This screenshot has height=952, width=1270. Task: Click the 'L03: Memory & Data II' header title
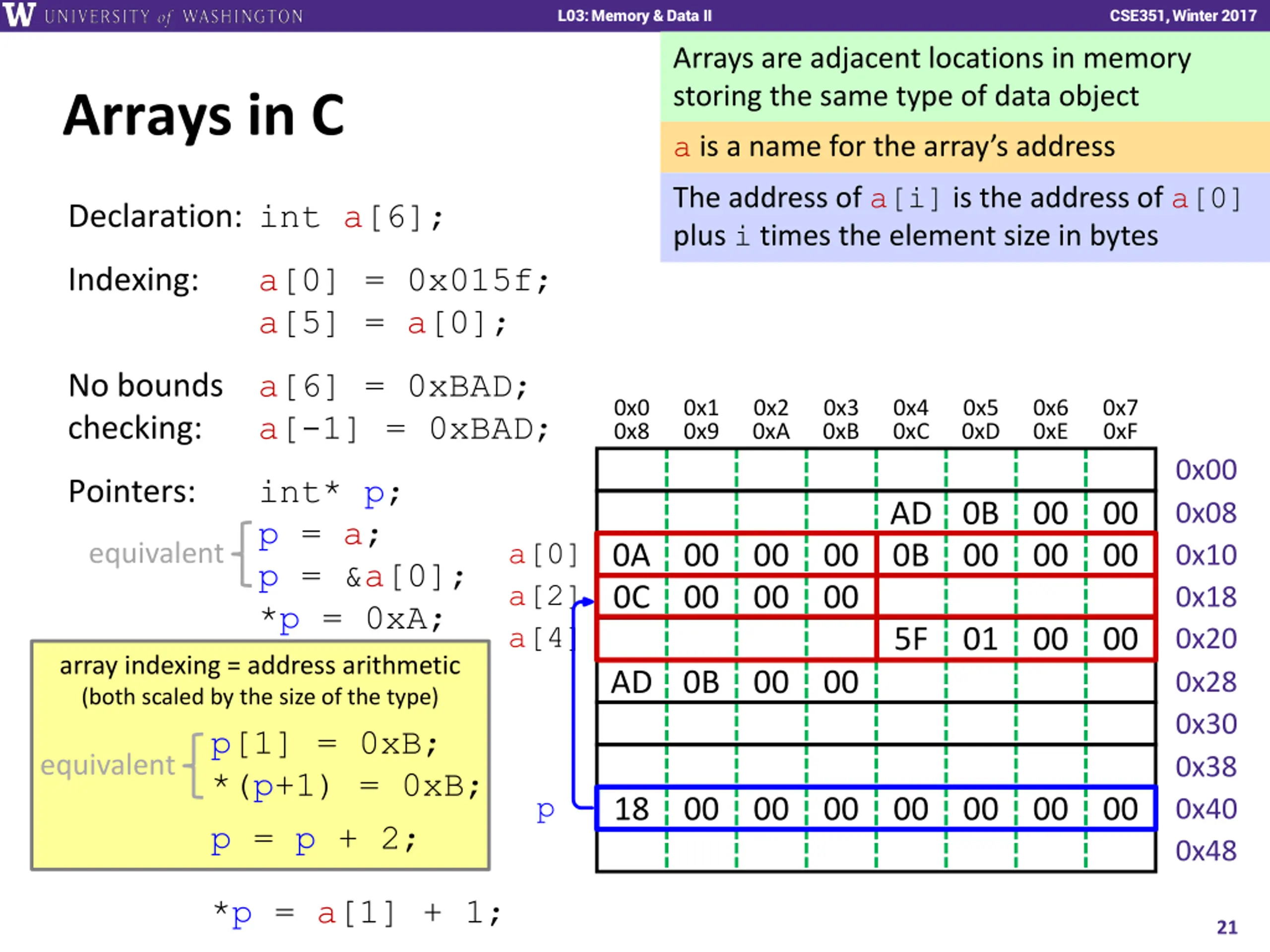pos(635,15)
